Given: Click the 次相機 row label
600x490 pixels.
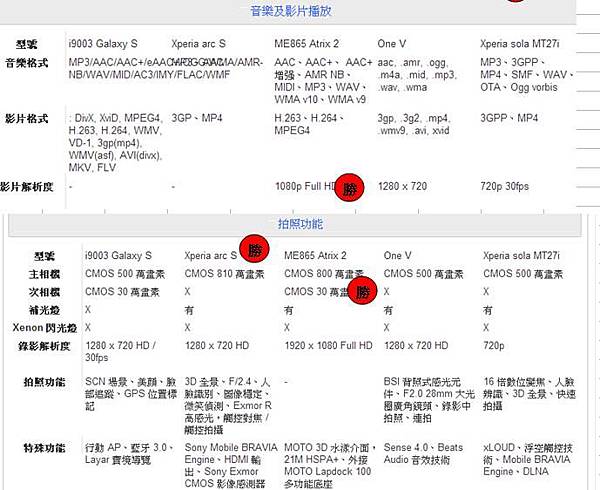Looking at the screenshot, I should click(x=44, y=292).
